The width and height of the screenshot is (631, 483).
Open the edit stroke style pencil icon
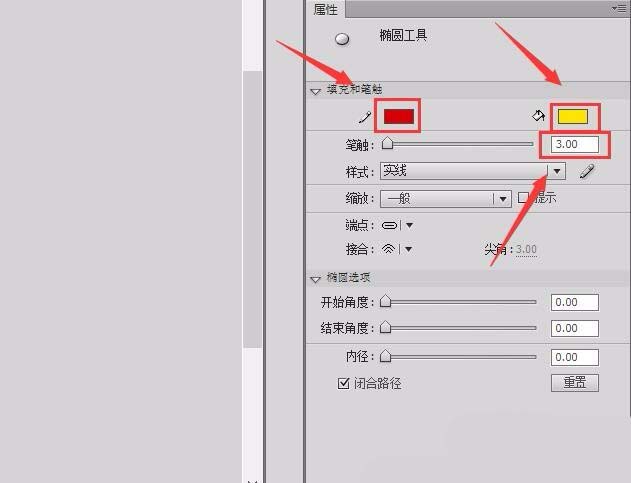pyautogui.click(x=587, y=171)
